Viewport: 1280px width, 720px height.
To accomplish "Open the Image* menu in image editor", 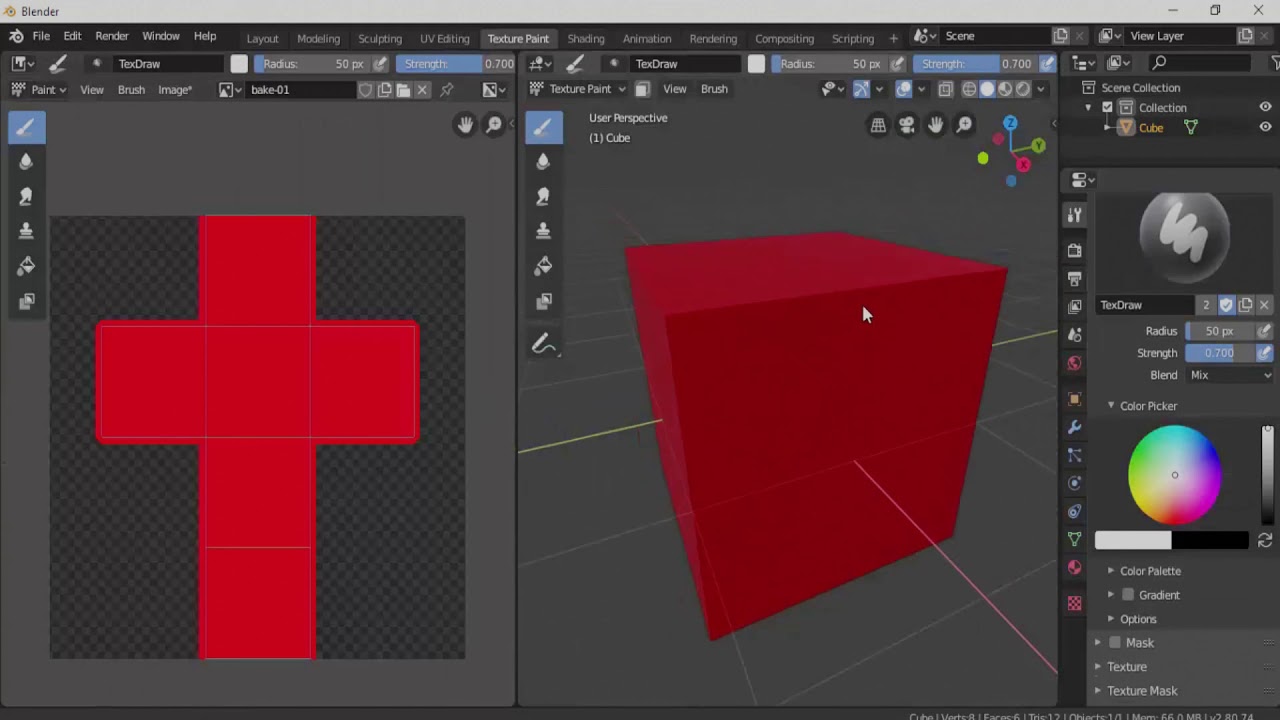I will (x=175, y=90).
